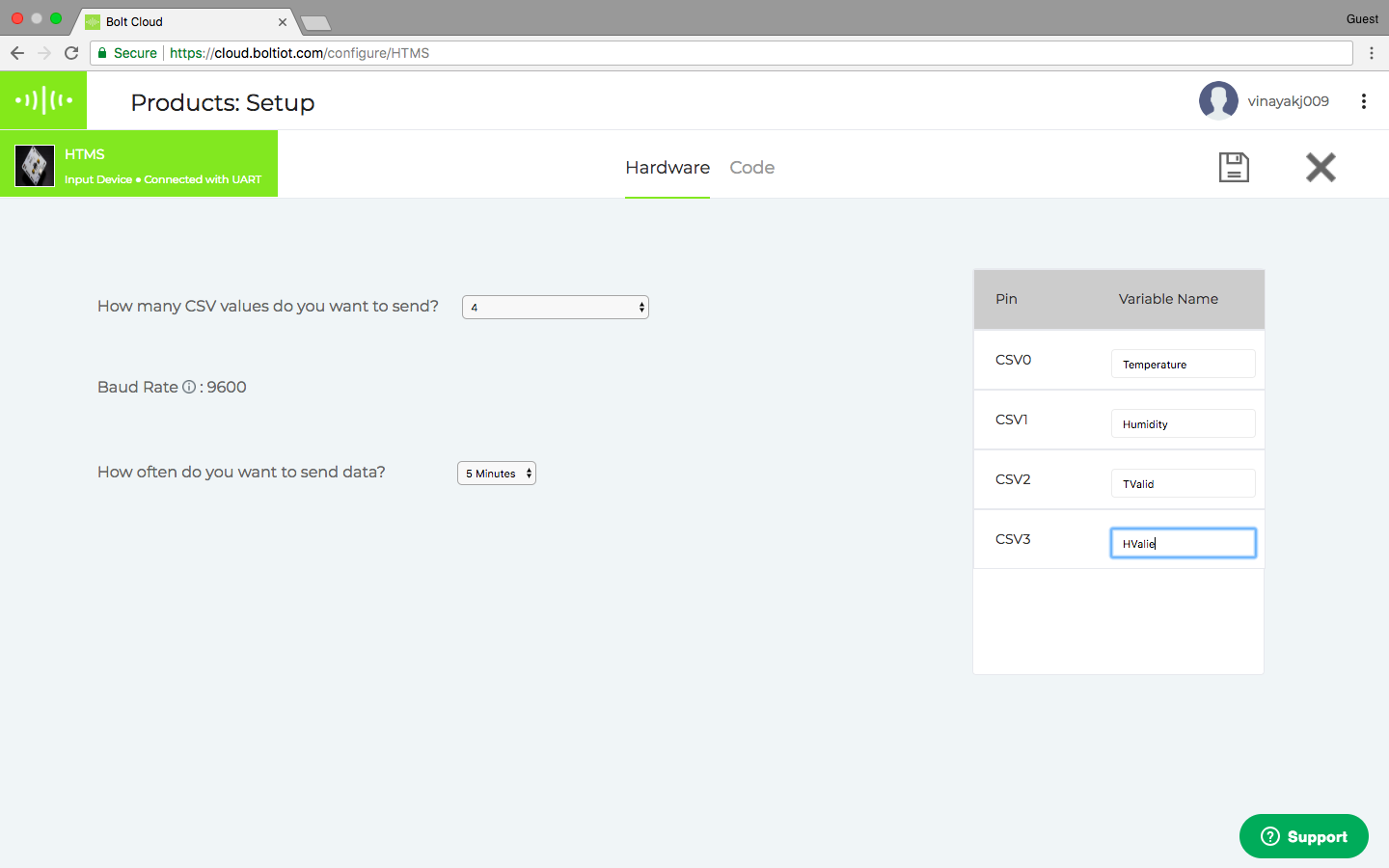Screen dimensions: 1389x868
Task: Open the Chrome browser options menu
Action: (1371, 53)
